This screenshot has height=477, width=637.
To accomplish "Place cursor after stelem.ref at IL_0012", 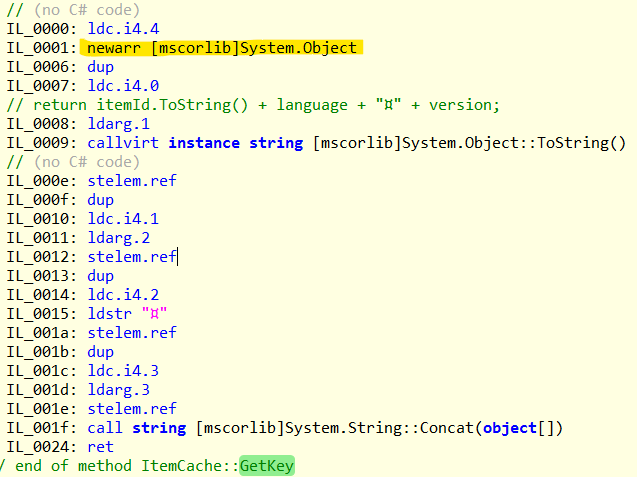I will pyautogui.click(x=178, y=257).
